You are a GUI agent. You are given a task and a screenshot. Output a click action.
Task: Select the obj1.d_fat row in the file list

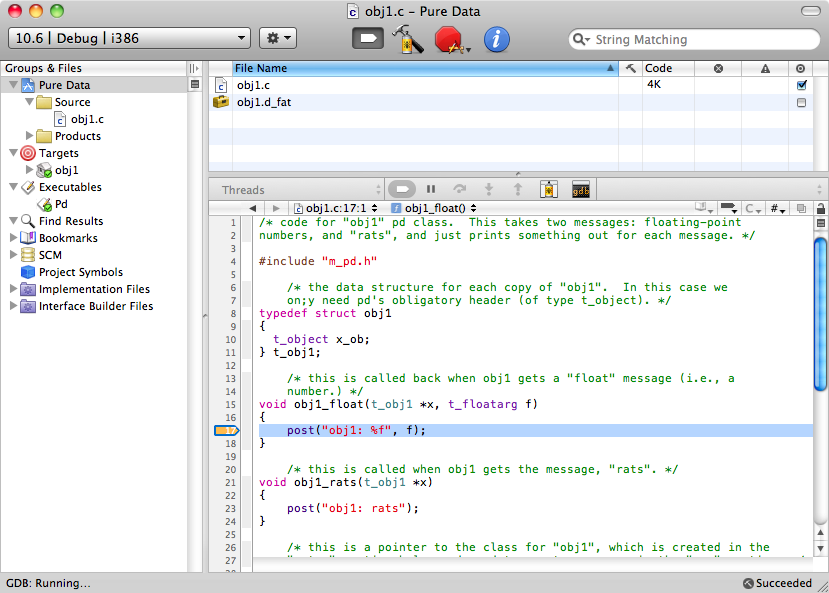click(x=511, y=102)
